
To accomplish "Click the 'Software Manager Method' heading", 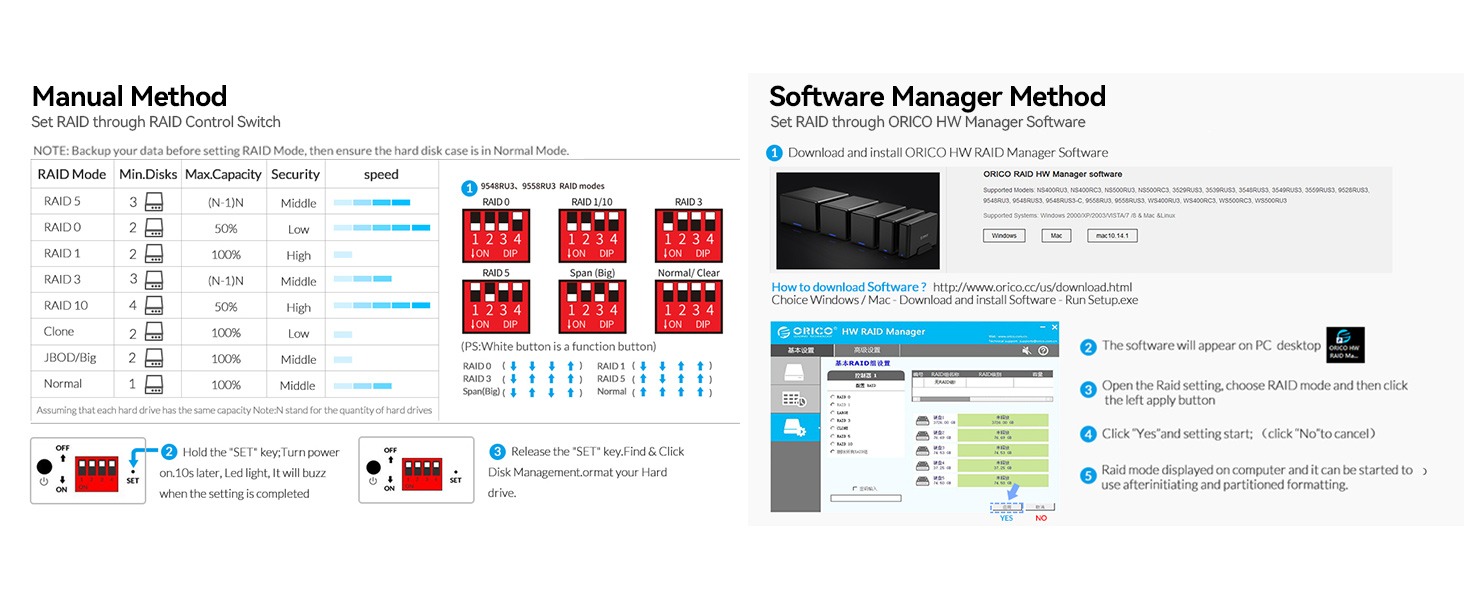I will (x=938, y=96).
